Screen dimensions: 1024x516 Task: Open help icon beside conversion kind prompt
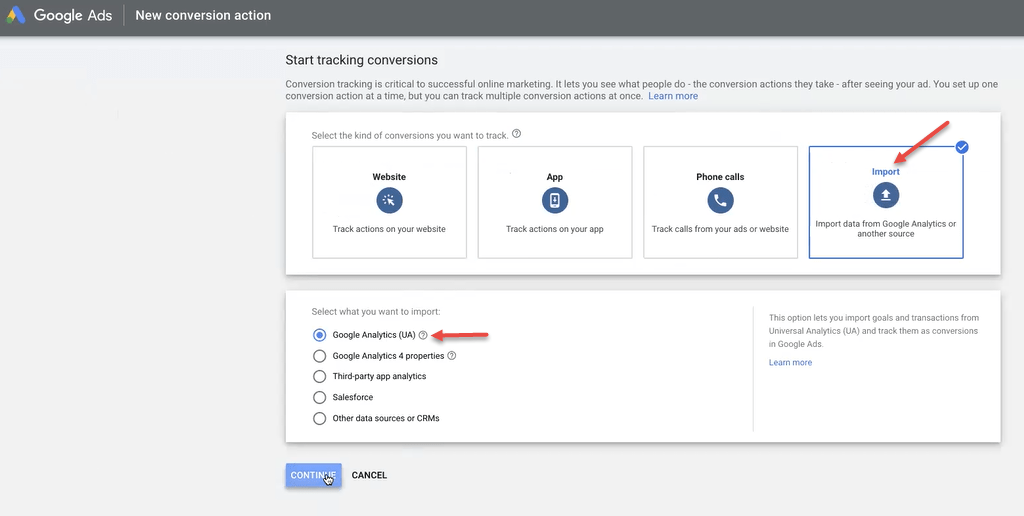(517, 134)
